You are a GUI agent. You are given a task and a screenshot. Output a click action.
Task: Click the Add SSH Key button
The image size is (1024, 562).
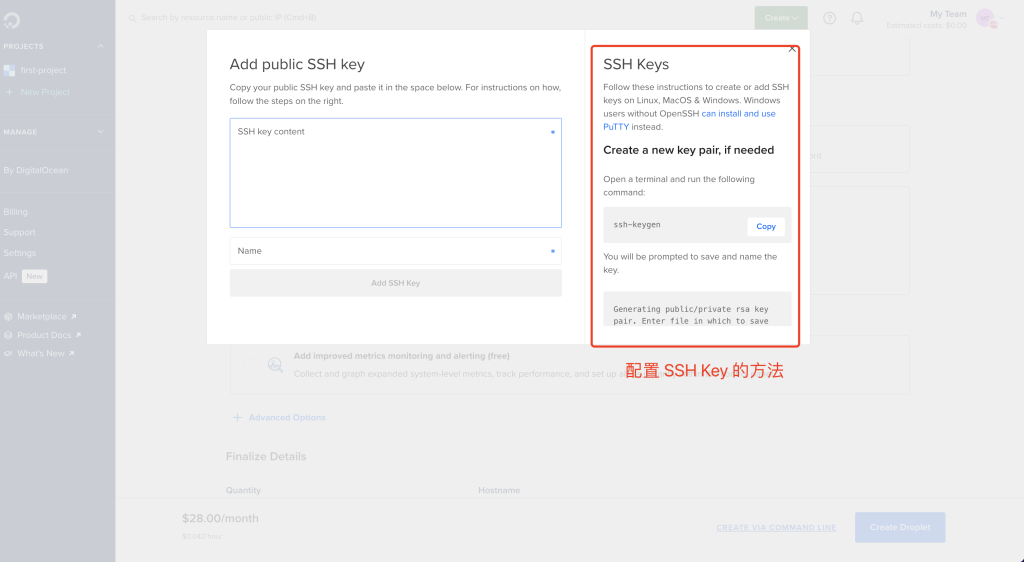pos(396,283)
